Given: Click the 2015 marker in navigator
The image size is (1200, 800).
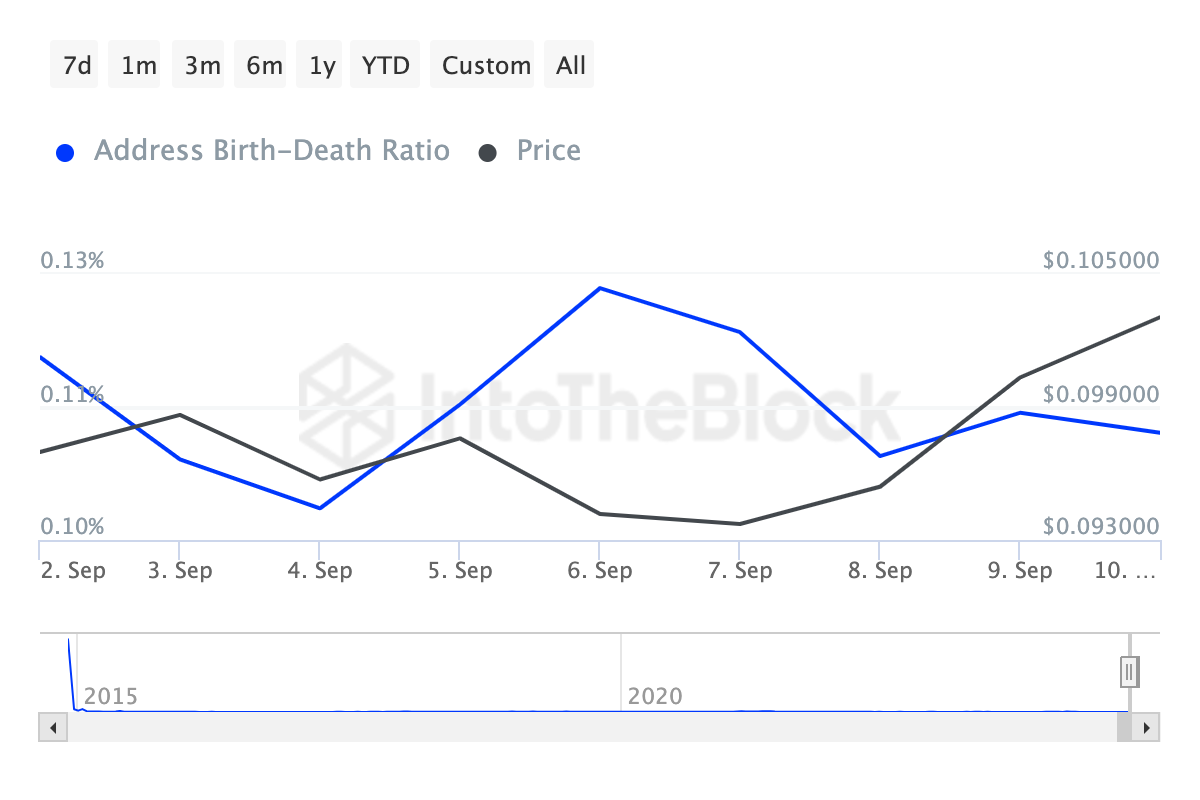Looking at the screenshot, I should click(x=109, y=696).
